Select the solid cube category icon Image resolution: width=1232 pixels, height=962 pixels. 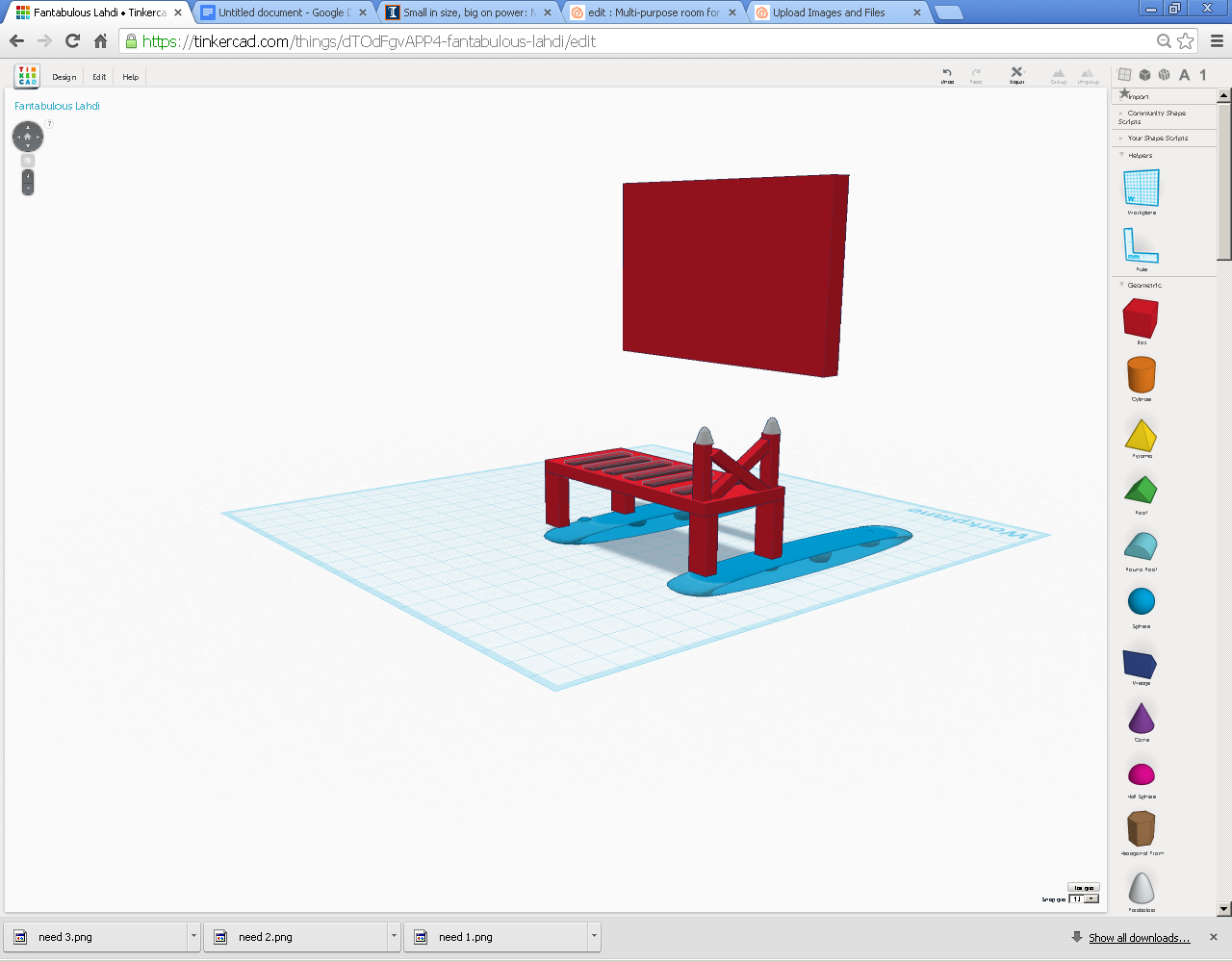click(x=1144, y=75)
